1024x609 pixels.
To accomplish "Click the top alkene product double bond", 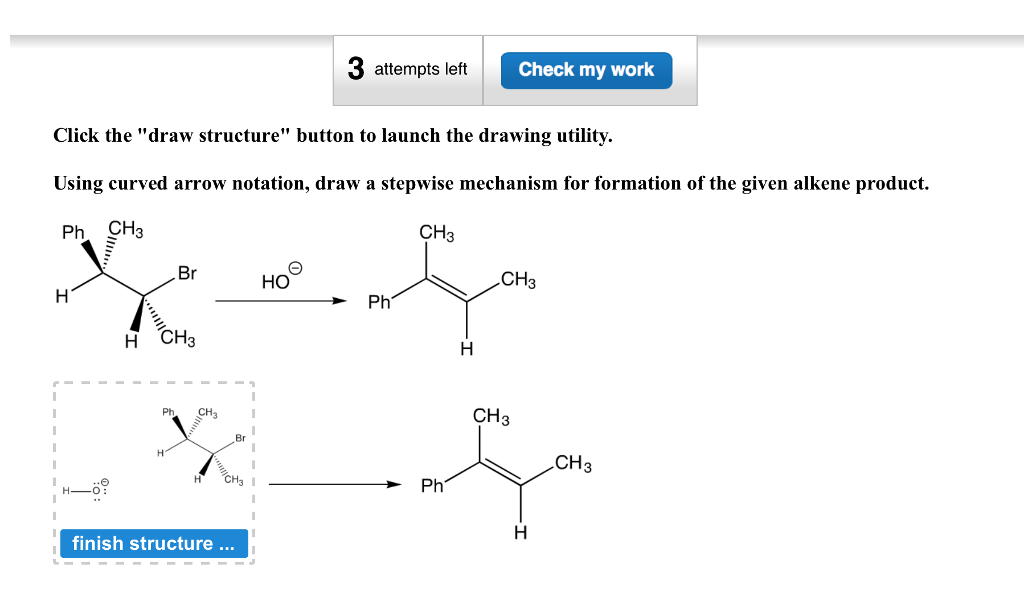I will pos(447,289).
